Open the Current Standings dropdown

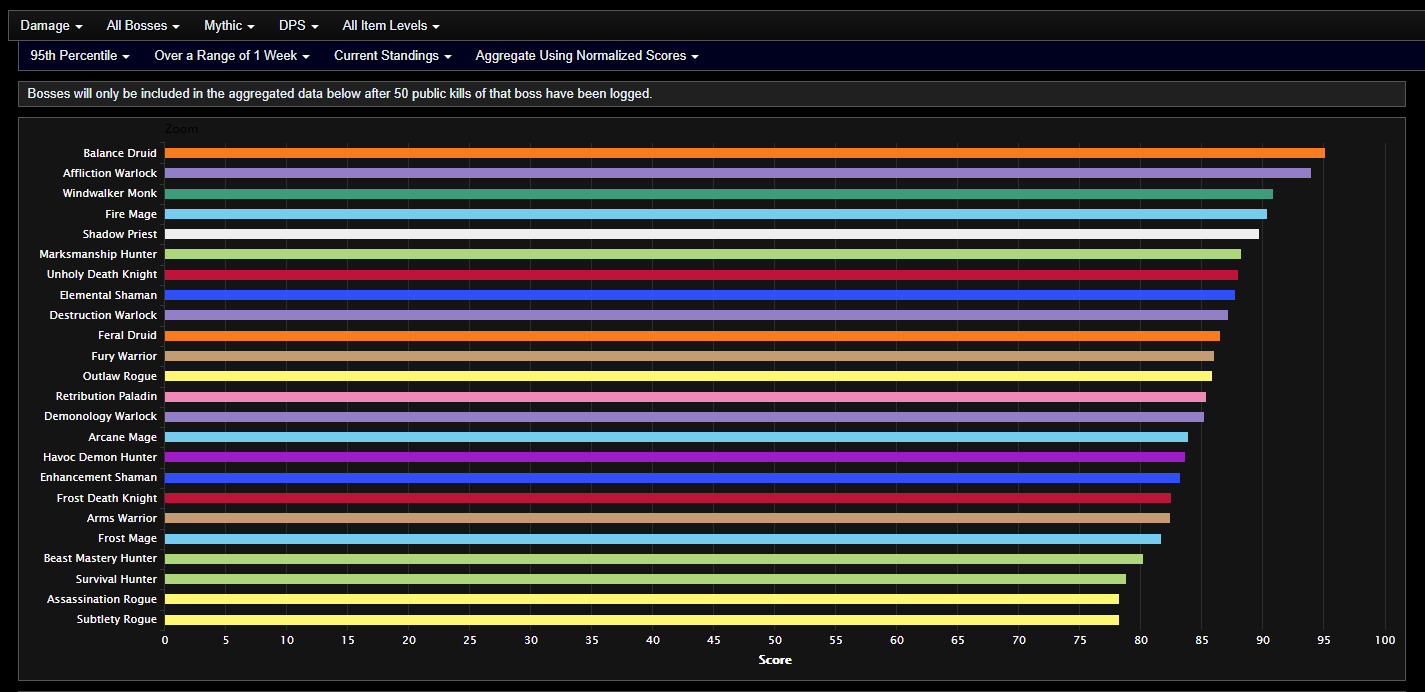(392, 56)
